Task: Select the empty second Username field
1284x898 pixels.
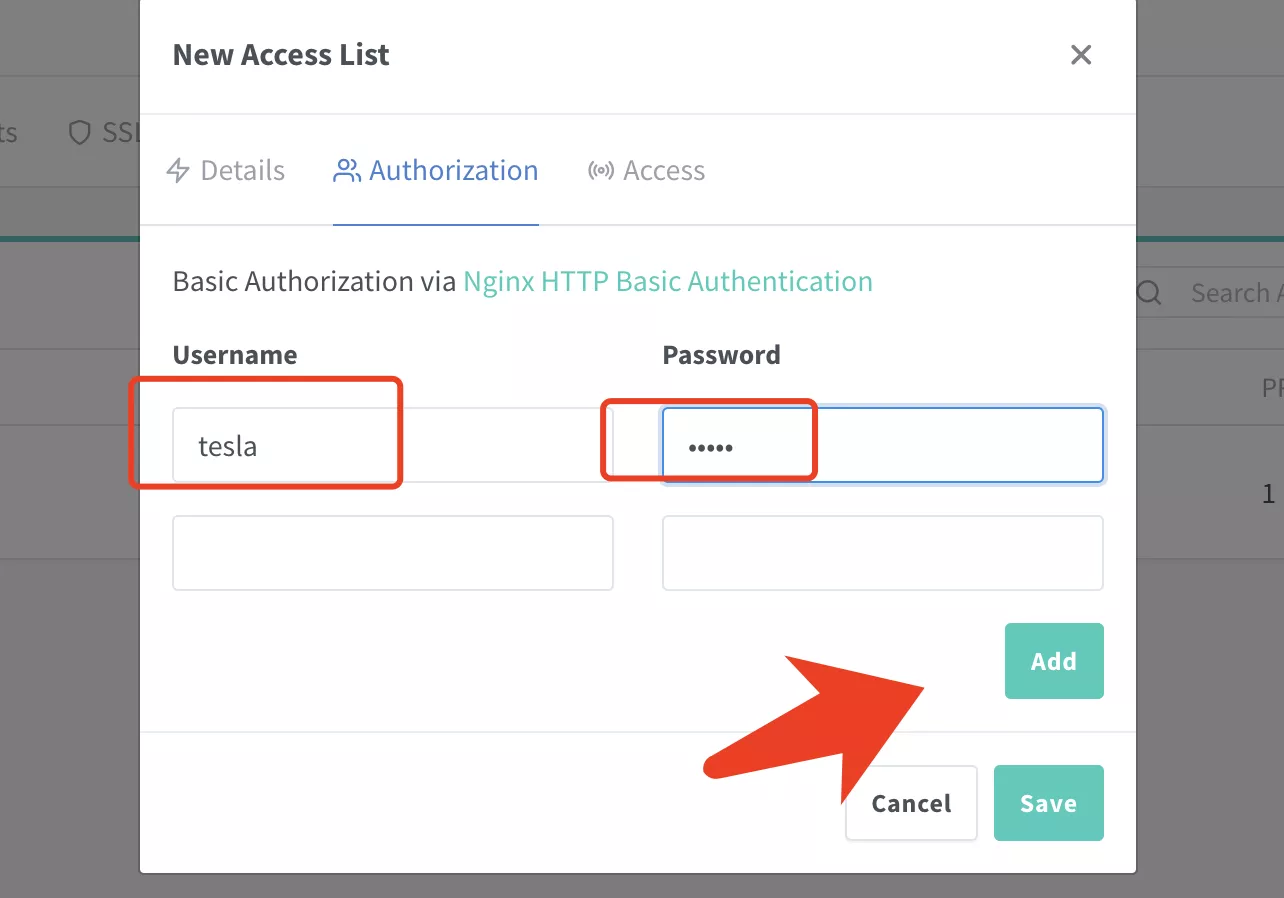Action: coord(393,553)
